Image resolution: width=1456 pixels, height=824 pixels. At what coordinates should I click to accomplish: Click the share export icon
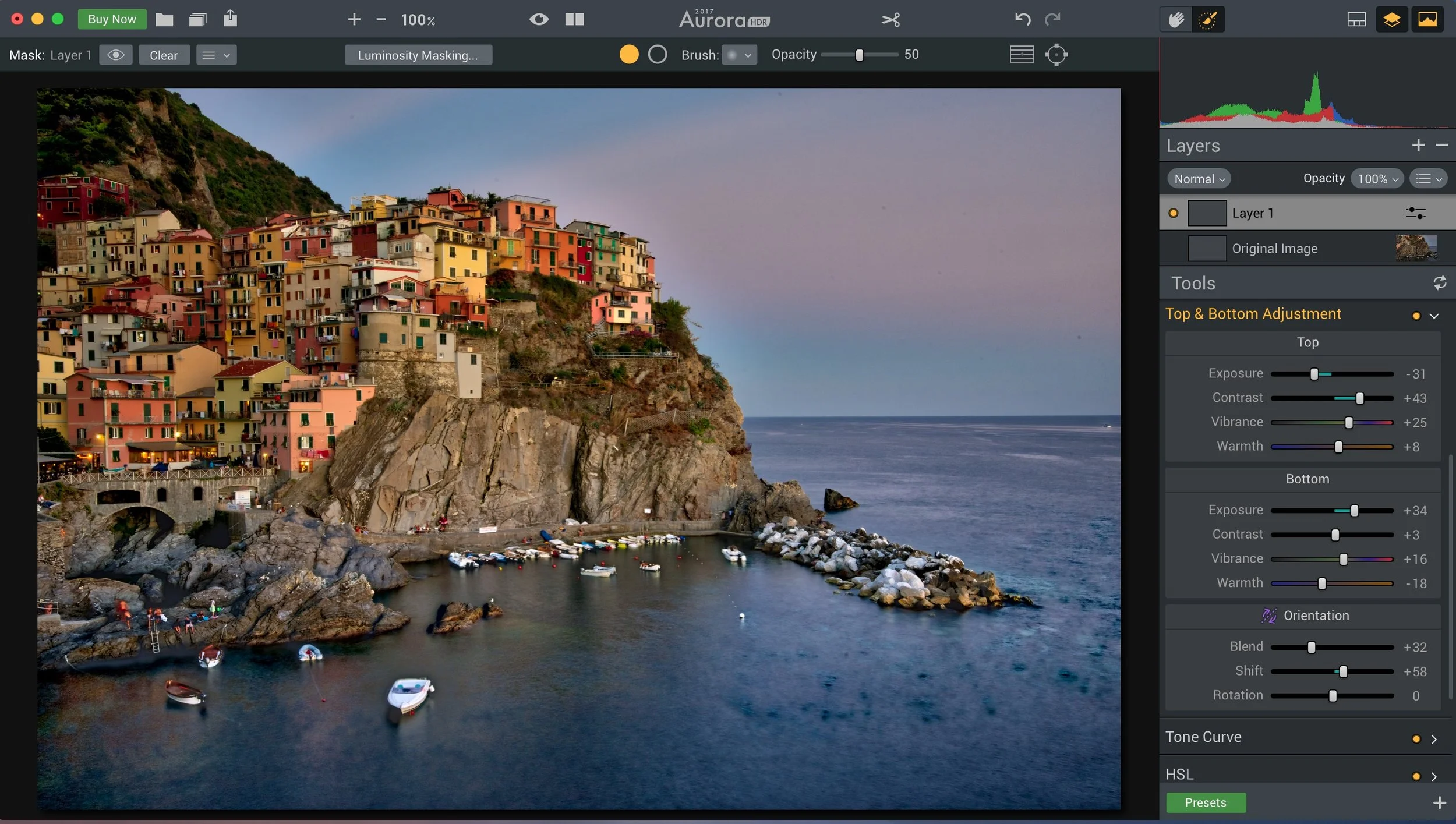click(x=230, y=19)
